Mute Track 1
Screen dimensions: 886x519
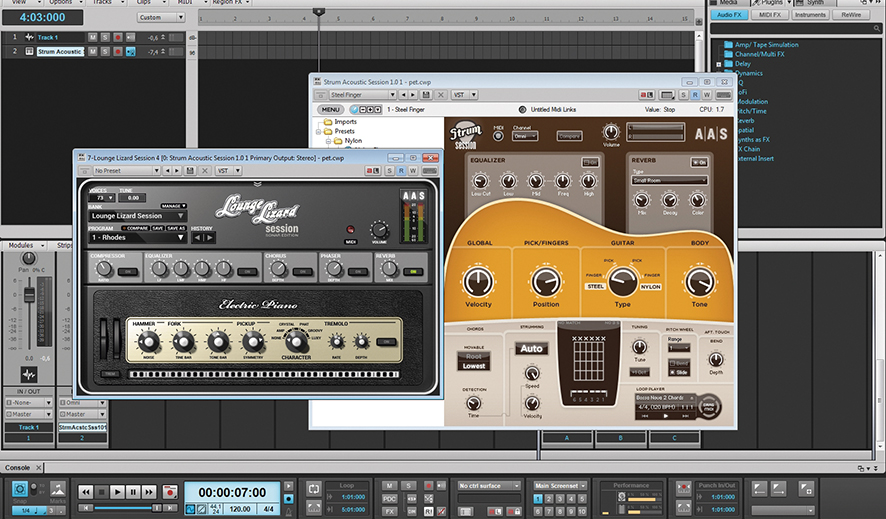click(92, 37)
